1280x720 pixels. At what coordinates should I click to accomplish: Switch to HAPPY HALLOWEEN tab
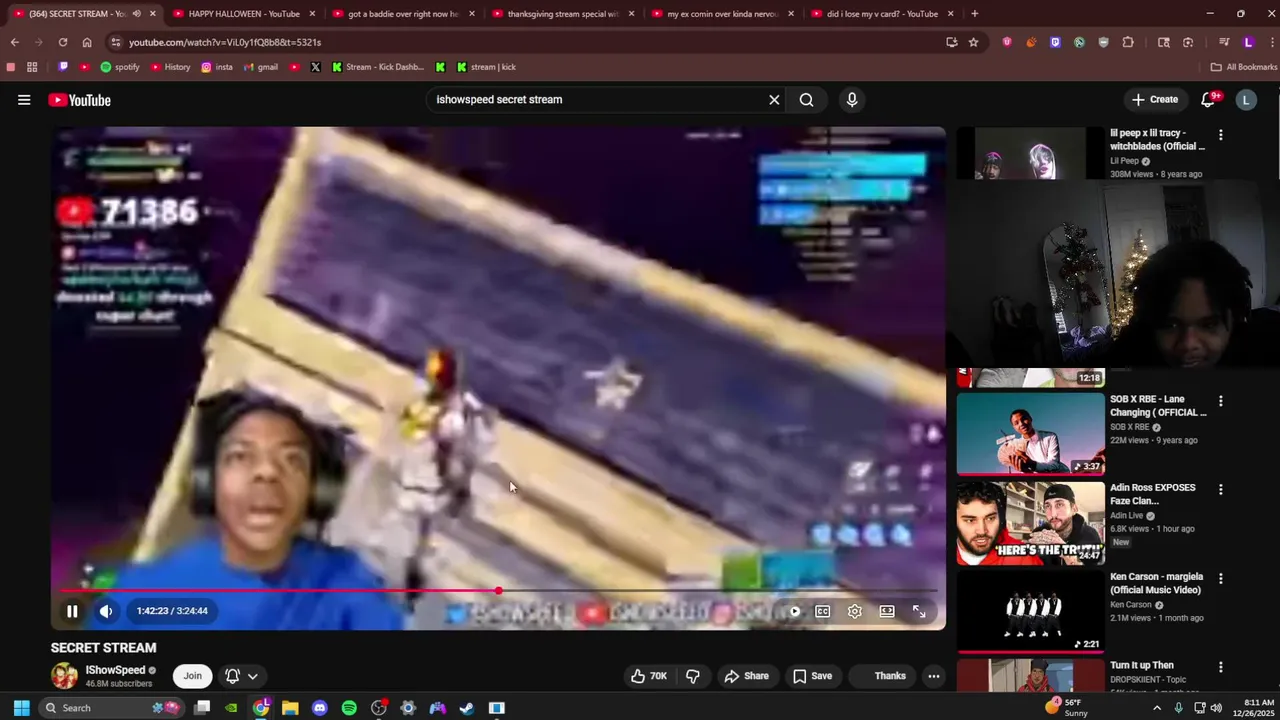243,14
